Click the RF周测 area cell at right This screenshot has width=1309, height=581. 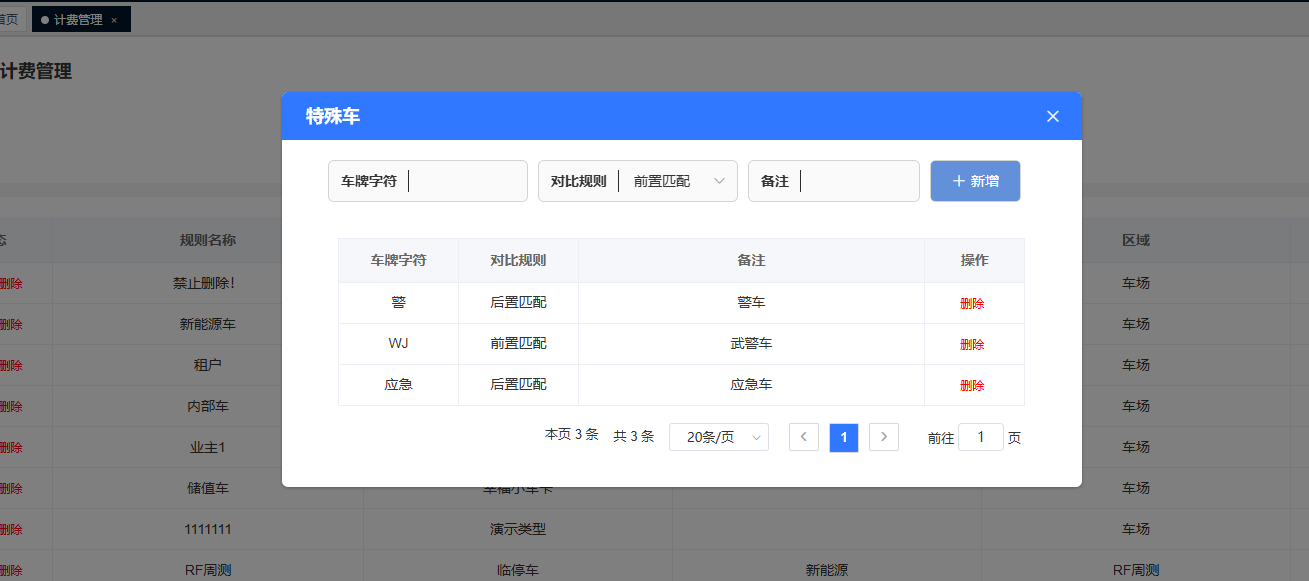click(x=1136, y=570)
